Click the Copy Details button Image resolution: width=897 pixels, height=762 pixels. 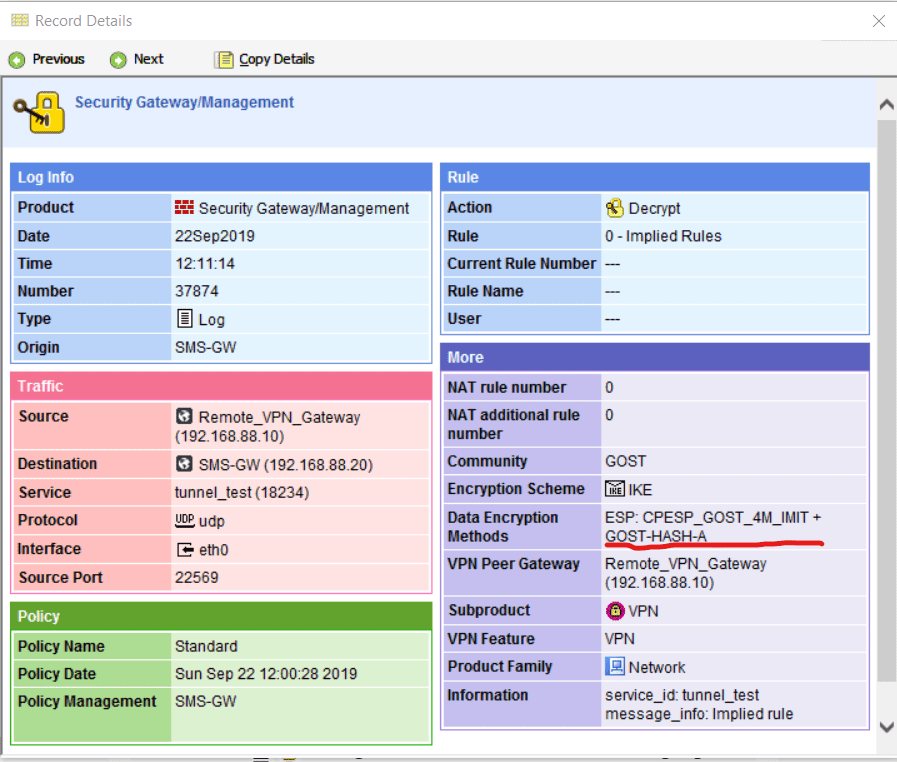click(x=265, y=59)
